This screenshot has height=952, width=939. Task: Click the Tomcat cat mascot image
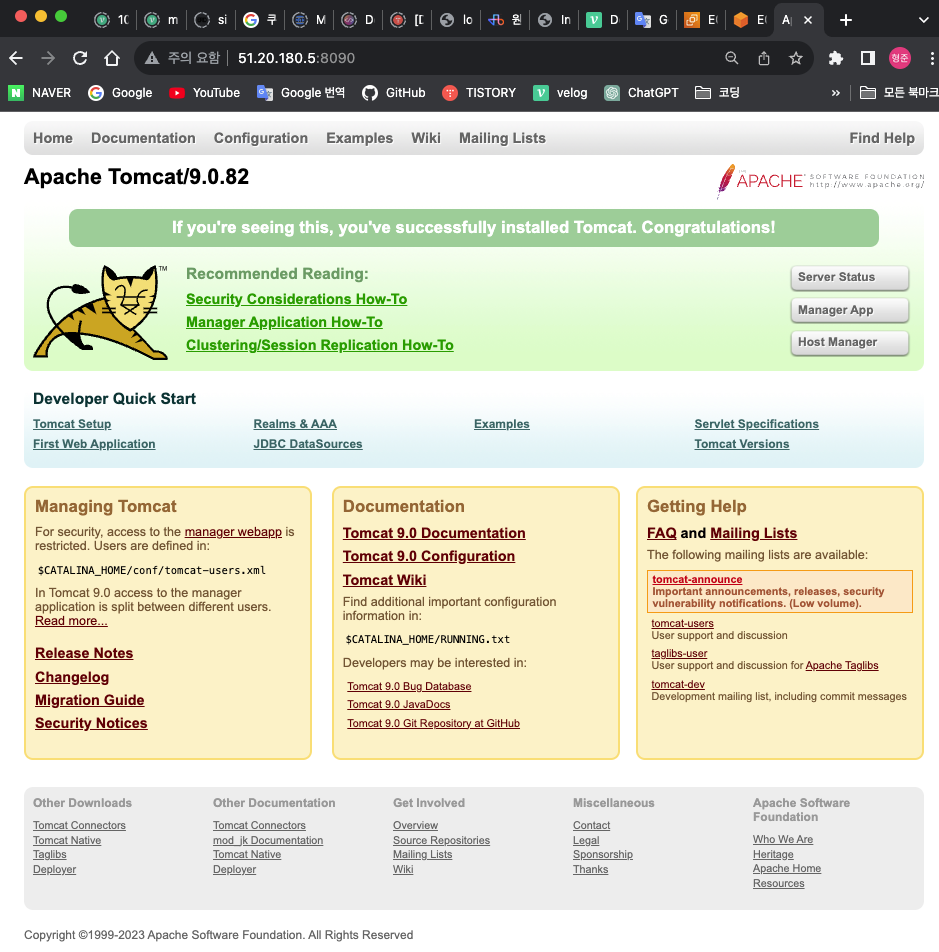[100, 312]
